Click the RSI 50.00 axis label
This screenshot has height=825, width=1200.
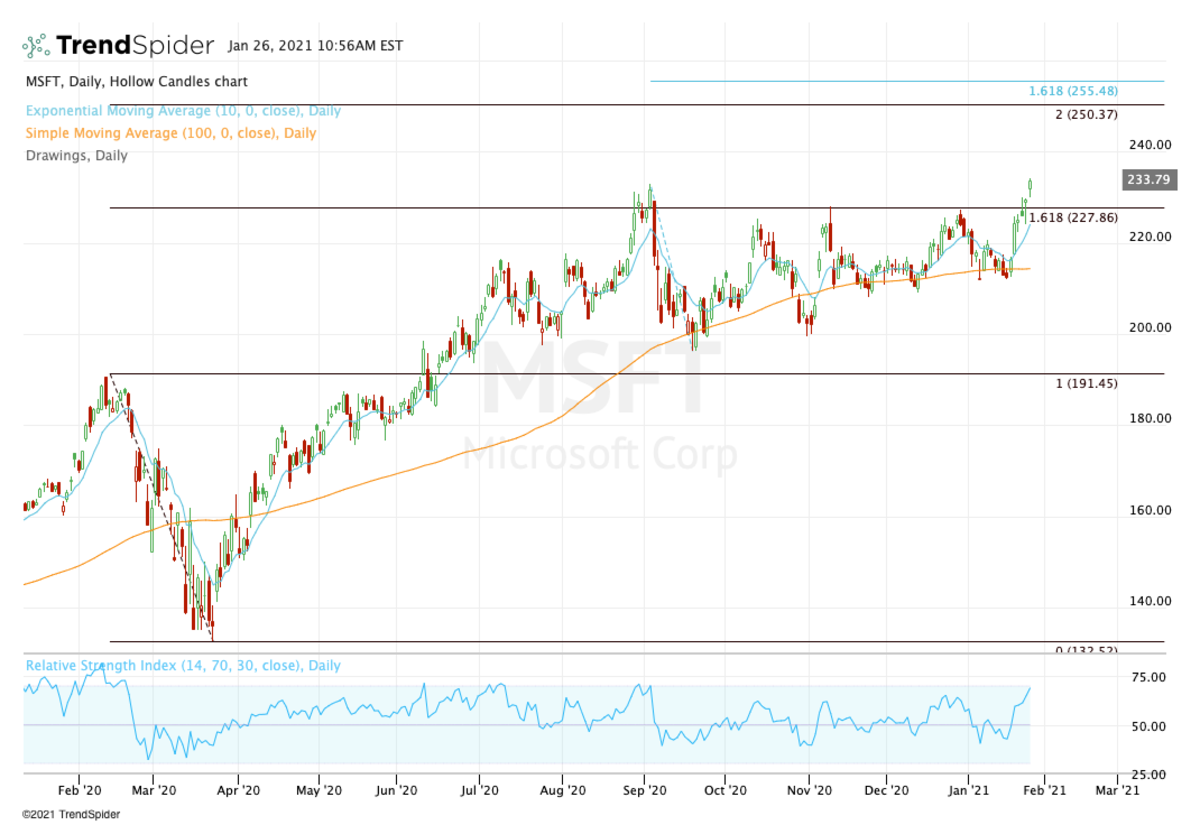click(1150, 727)
